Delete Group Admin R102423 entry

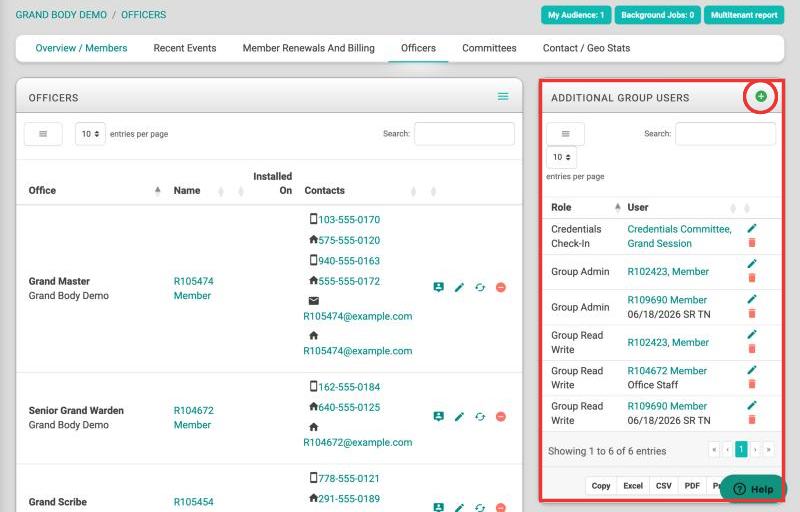tap(752, 278)
